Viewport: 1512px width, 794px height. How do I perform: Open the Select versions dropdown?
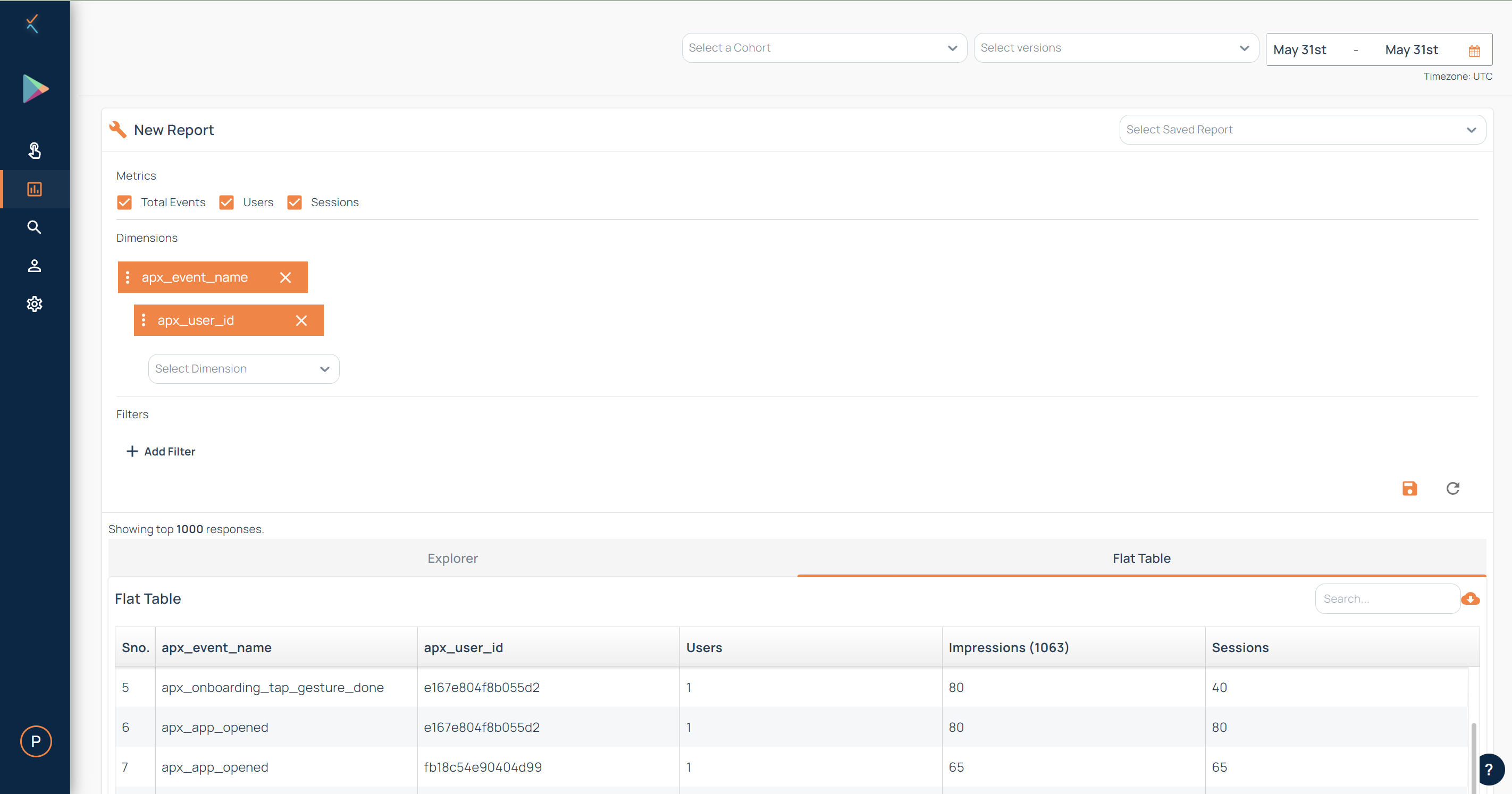pos(1115,48)
